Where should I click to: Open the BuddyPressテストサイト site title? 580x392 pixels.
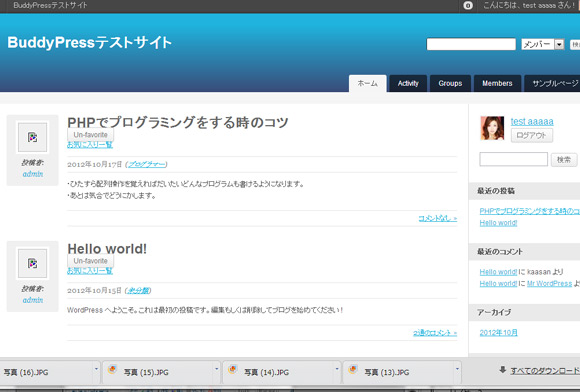[x=89, y=43]
